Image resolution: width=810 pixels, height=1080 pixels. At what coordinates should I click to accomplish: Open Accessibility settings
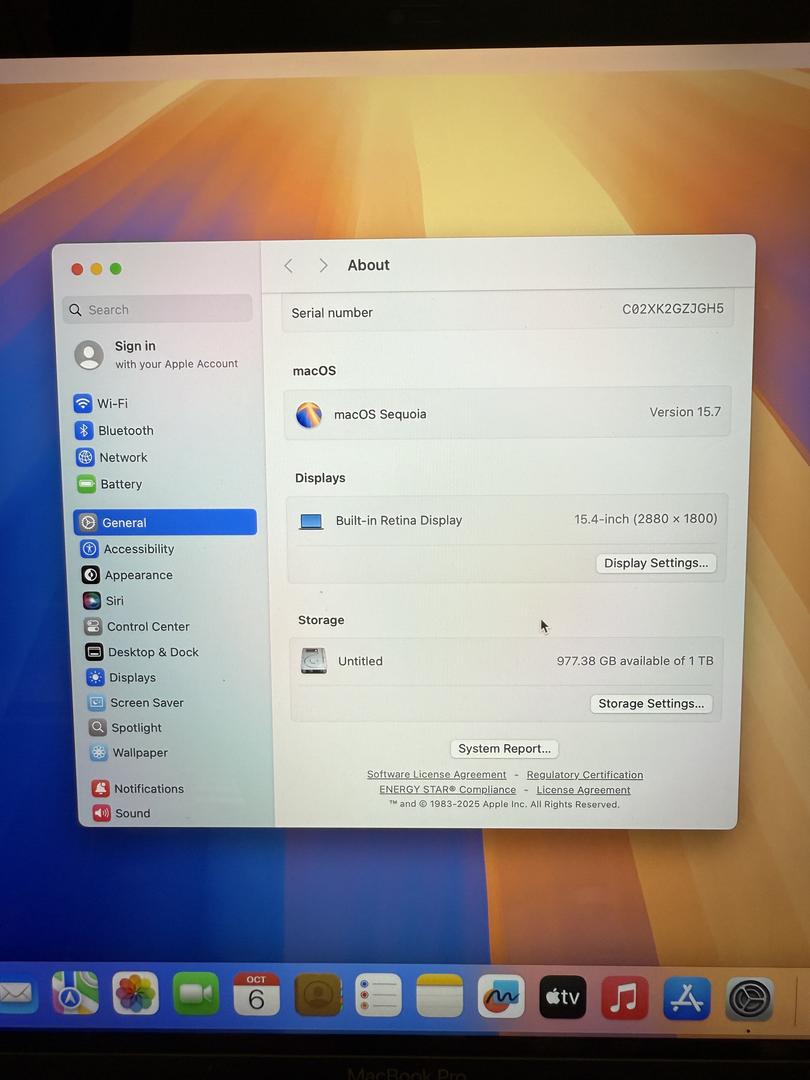point(138,549)
